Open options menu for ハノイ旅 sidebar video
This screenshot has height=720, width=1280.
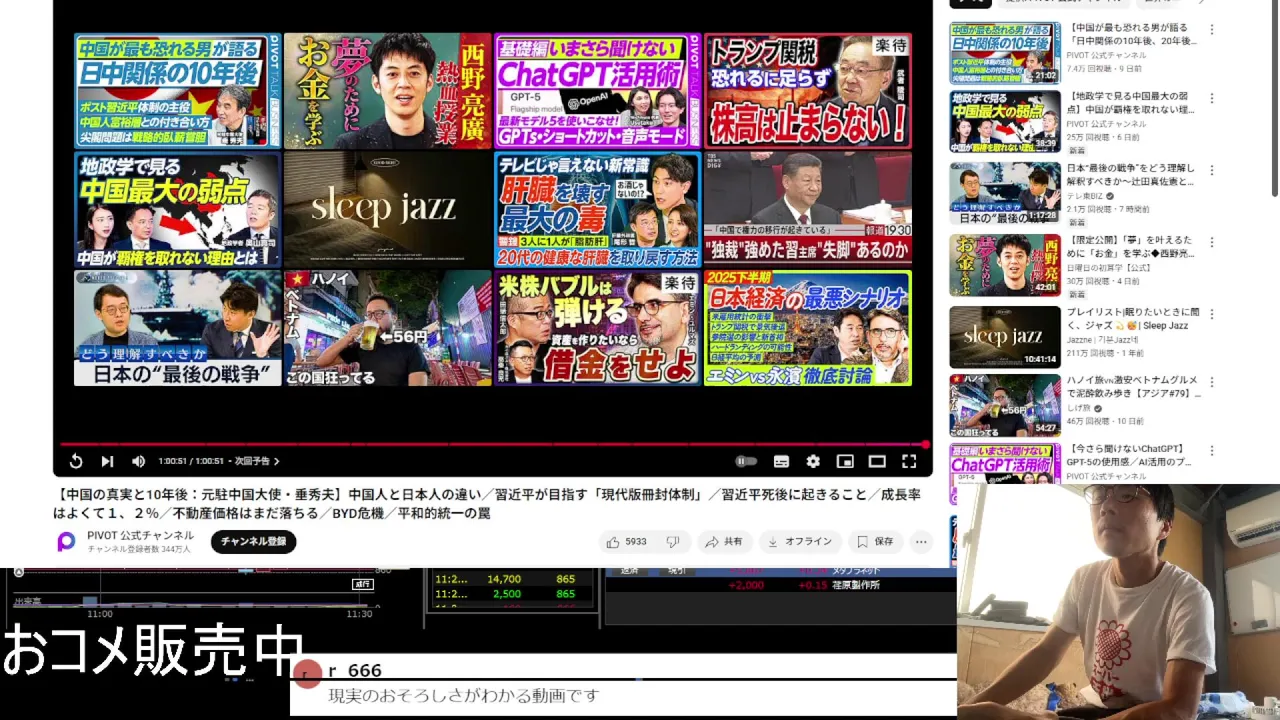(1212, 382)
